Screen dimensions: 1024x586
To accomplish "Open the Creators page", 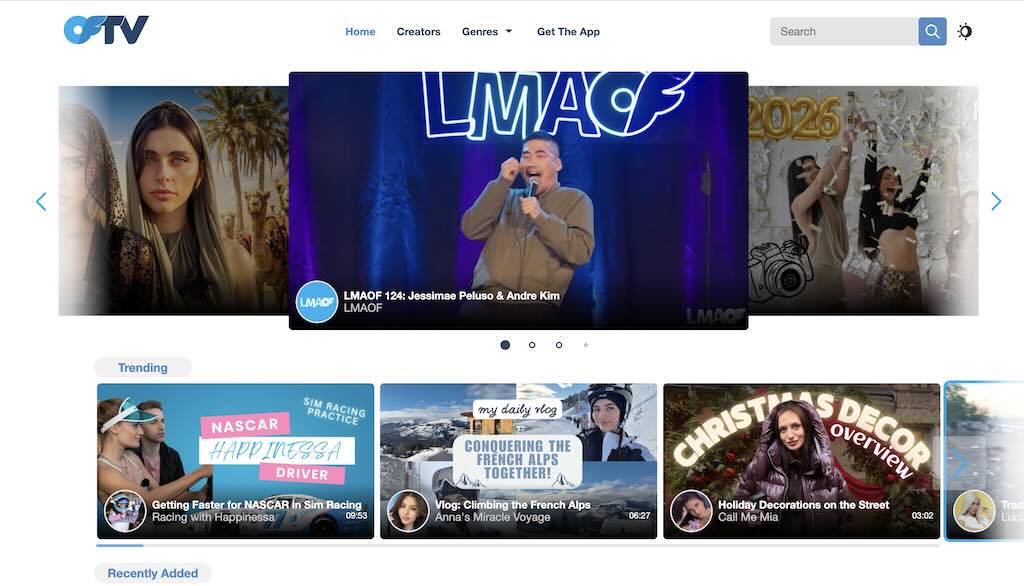I will (x=418, y=32).
